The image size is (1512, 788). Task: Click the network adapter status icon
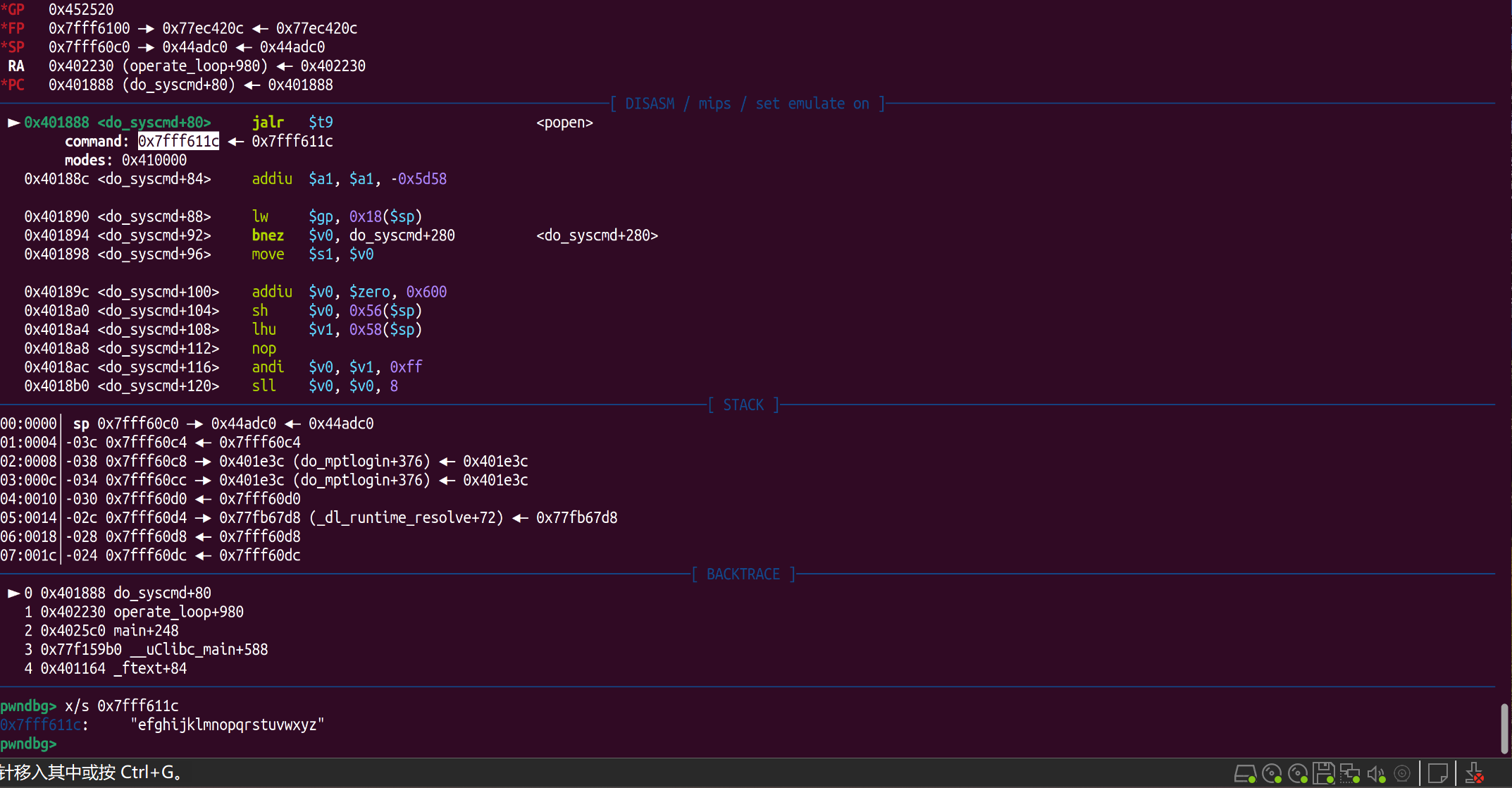(x=1350, y=774)
